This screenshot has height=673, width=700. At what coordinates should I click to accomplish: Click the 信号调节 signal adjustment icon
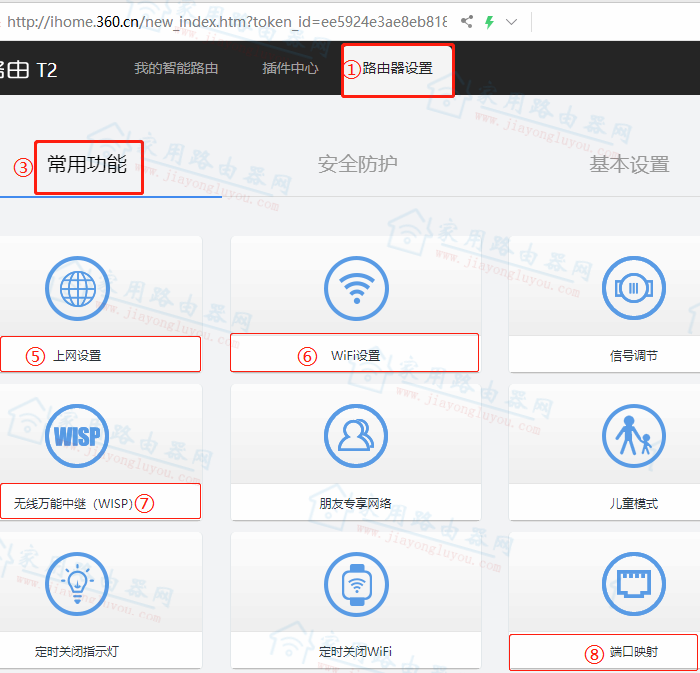(x=633, y=289)
